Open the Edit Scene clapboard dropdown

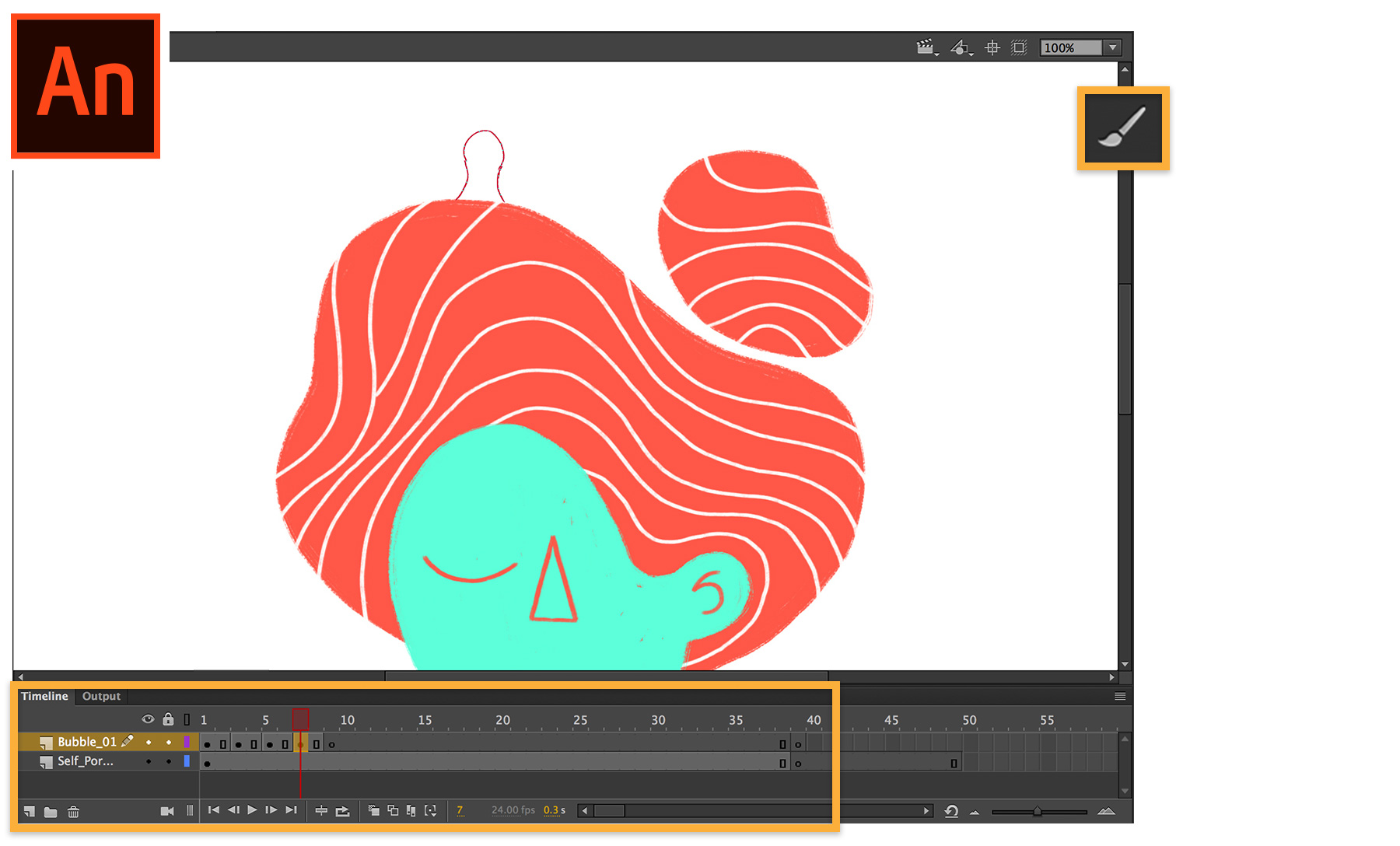926,47
